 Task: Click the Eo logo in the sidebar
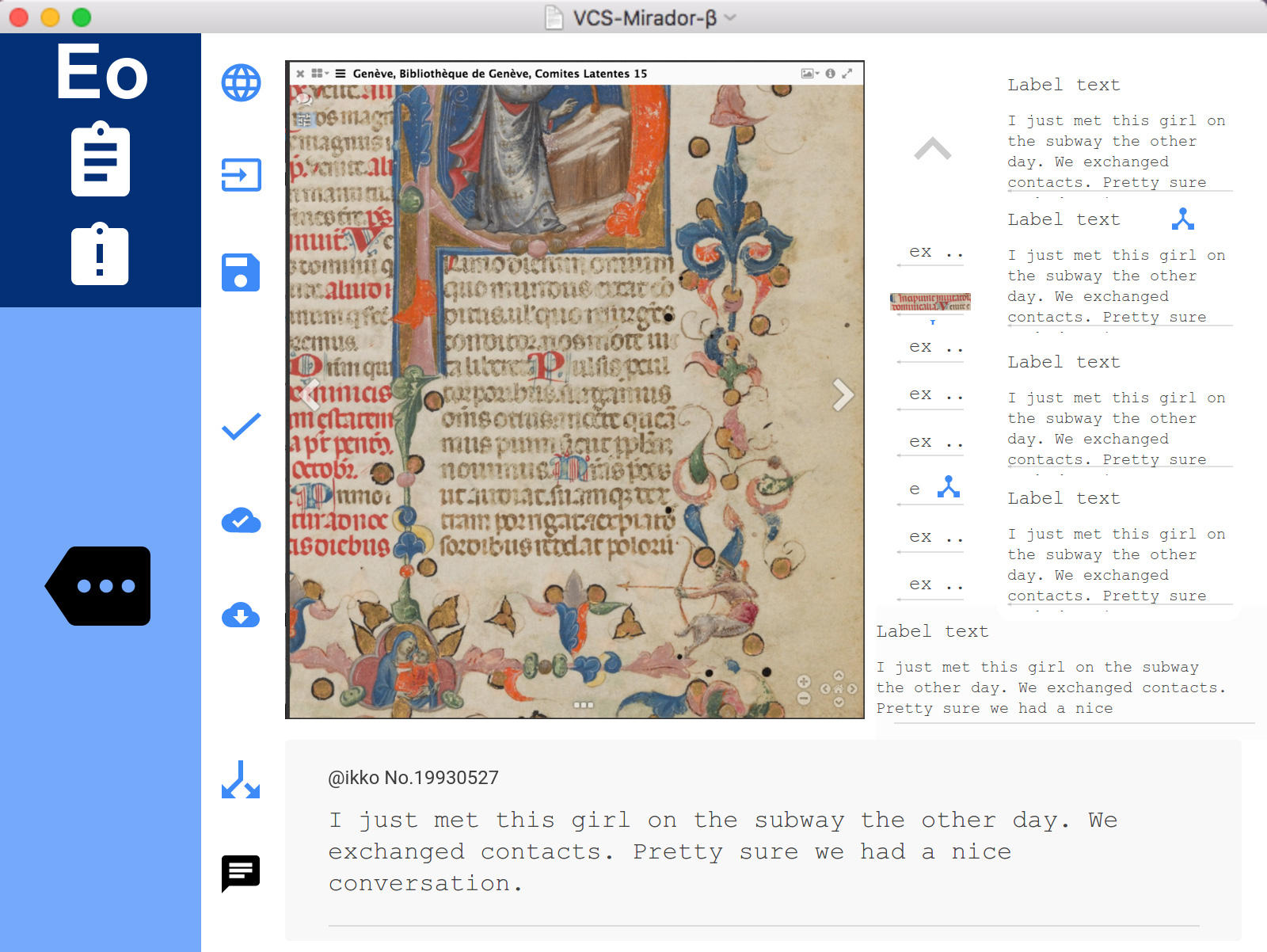click(101, 71)
